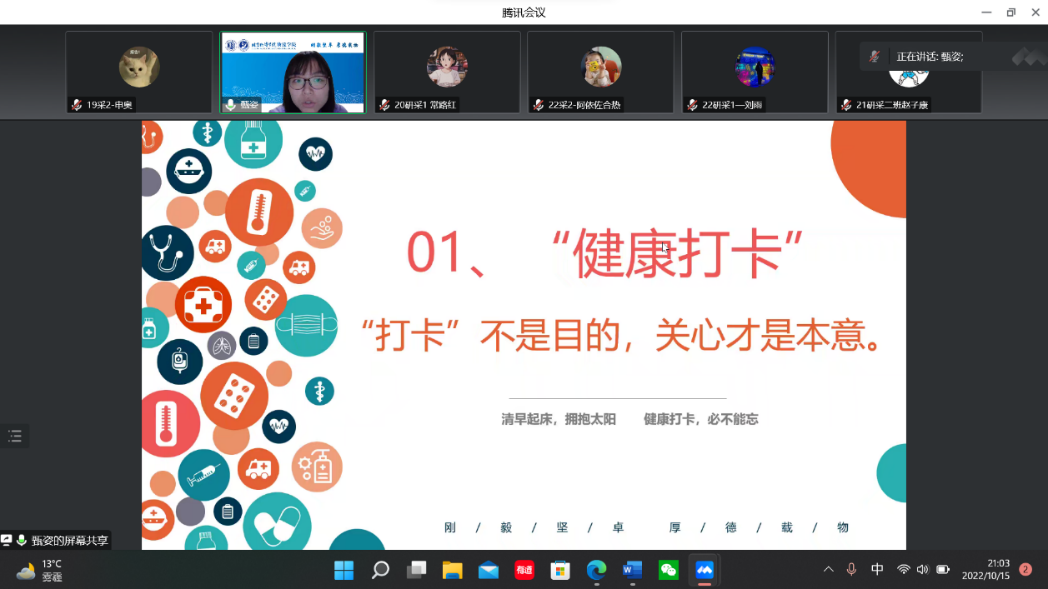Viewport: 1048px width, 589px height.
Task: Open the Windows Start menu
Action: click(344, 570)
